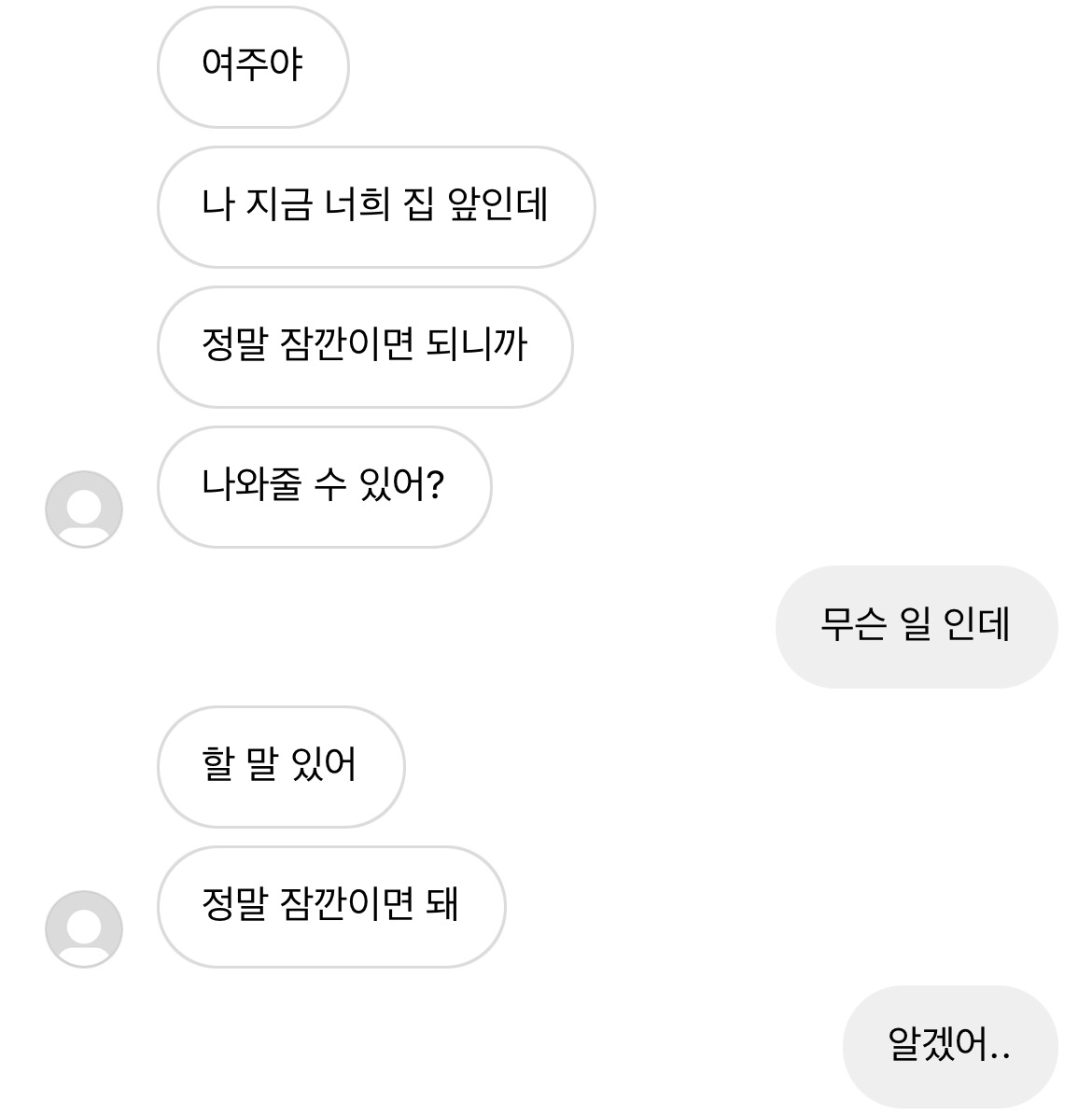This screenshot has height=1116, width=1092.
Task: Click the first gray outgoing message bubble
Action: point(916,627)
